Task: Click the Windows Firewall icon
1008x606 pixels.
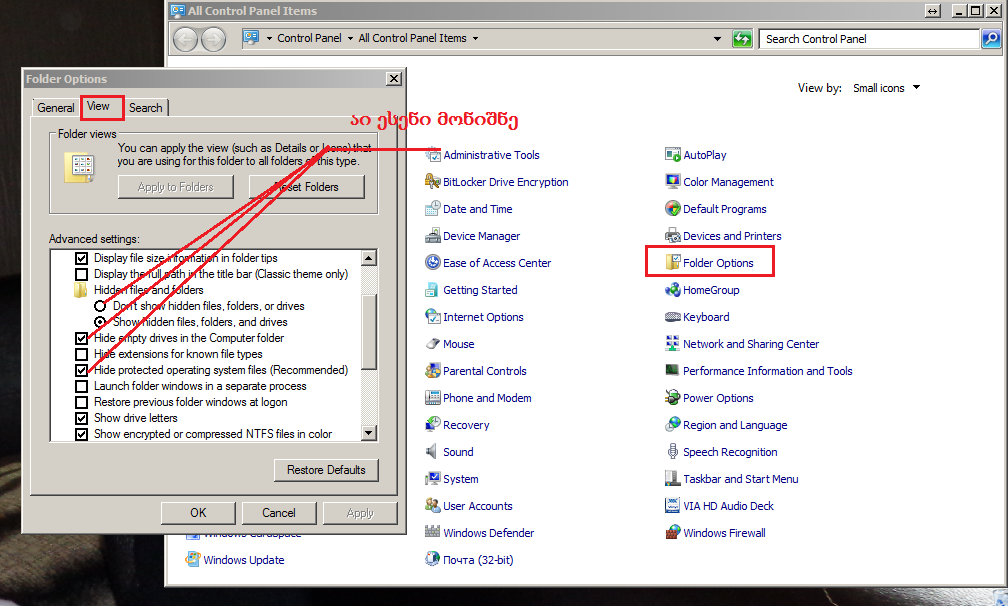Action: (672, 533)
